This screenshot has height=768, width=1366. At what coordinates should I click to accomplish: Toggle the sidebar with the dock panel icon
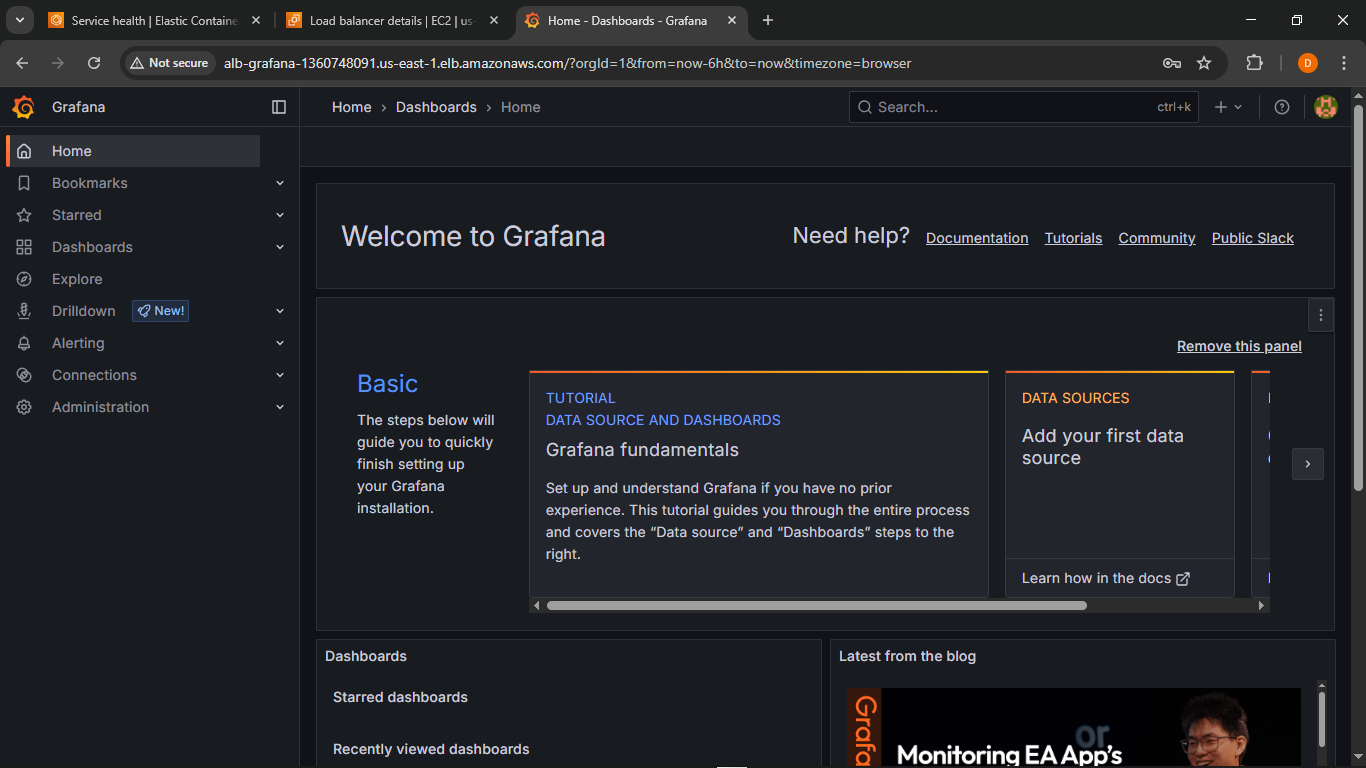click(279, 107)
